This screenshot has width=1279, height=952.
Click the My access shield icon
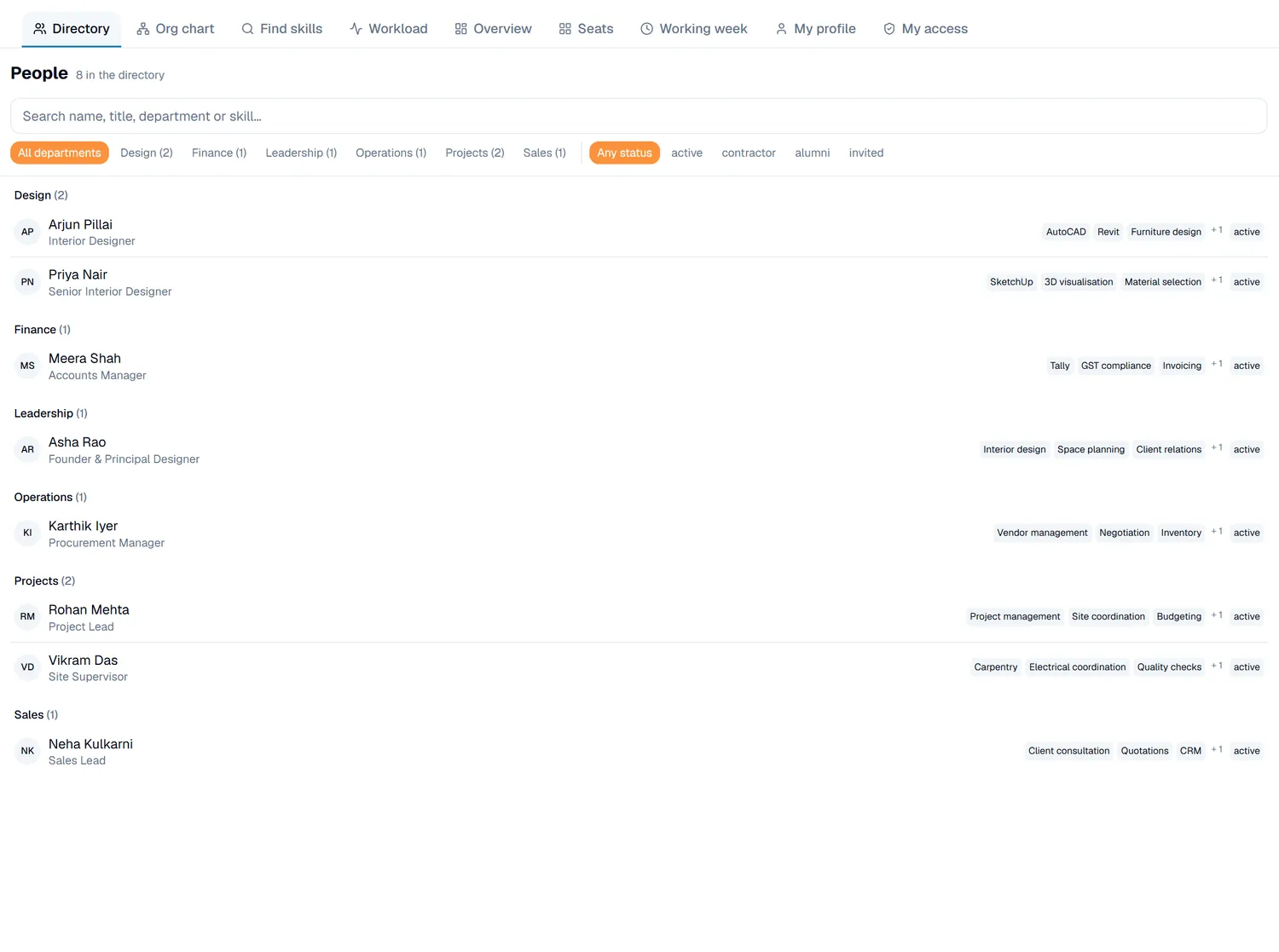click(x=889, y=29)
